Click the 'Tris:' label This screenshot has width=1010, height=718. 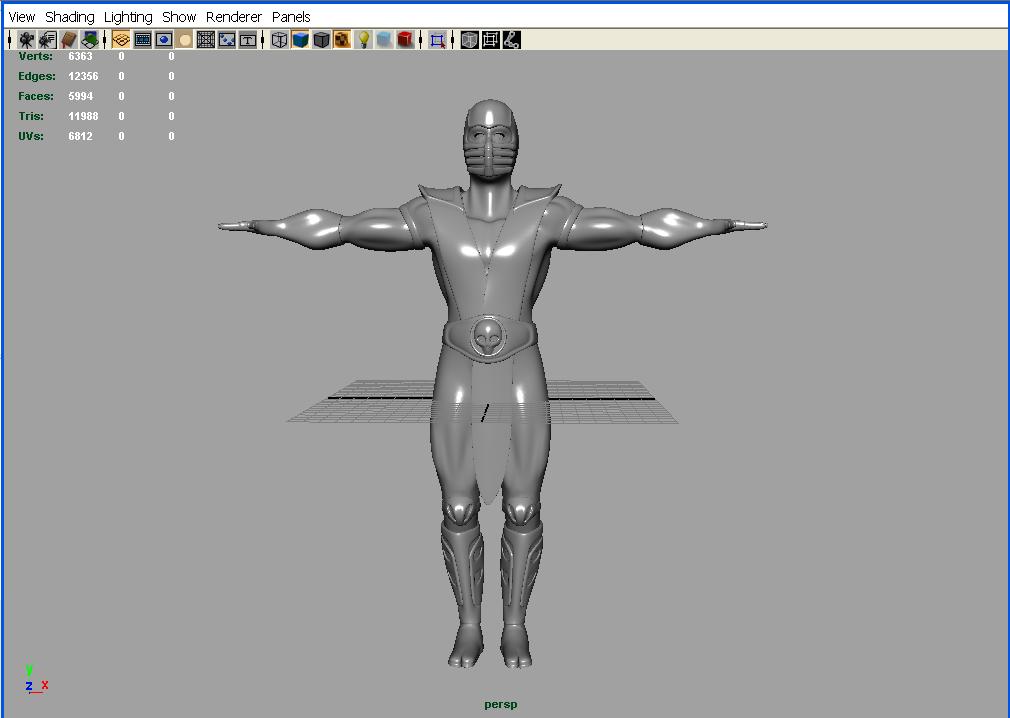coord(31,116)
